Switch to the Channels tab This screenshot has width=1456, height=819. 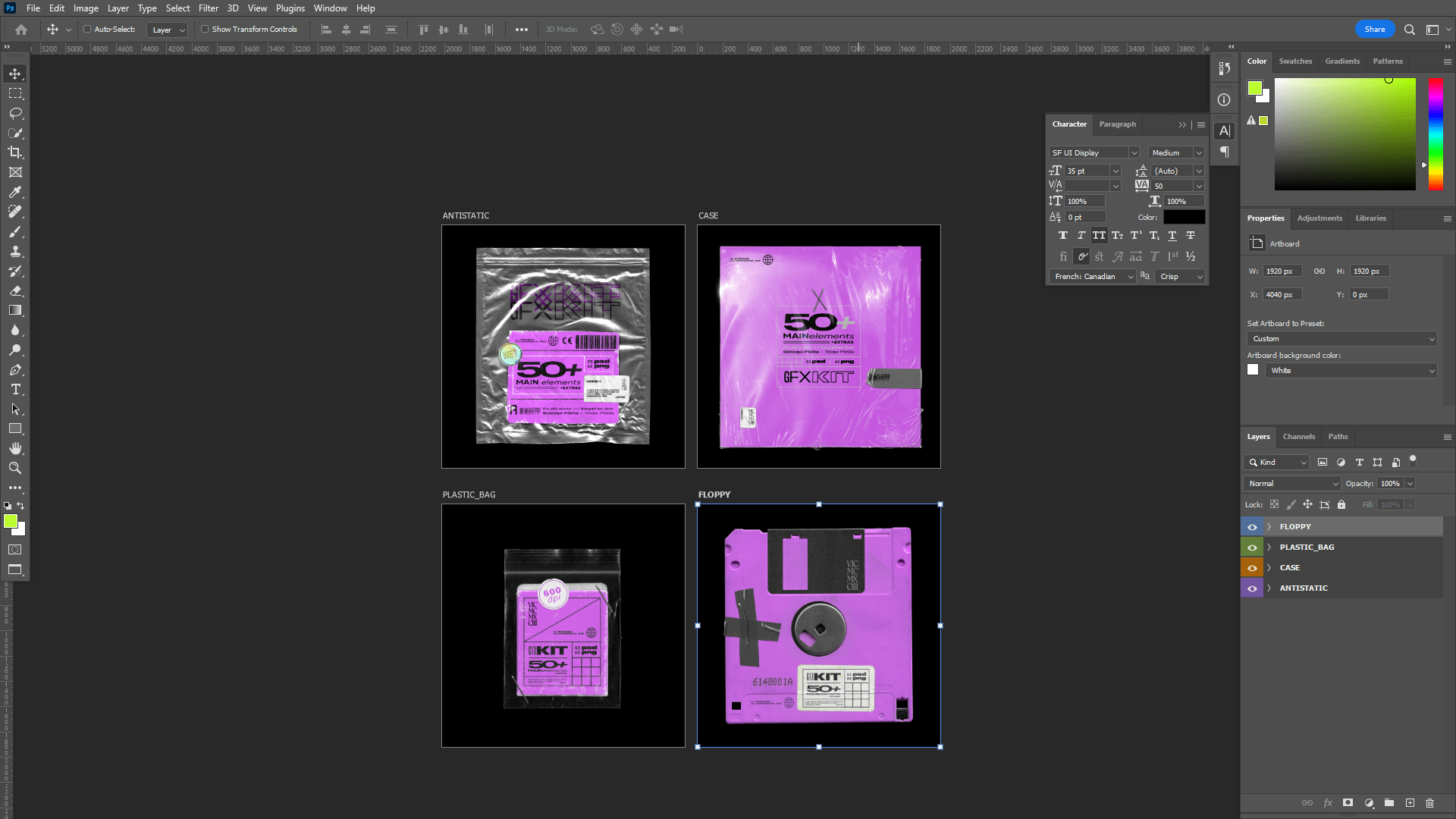1298,436
